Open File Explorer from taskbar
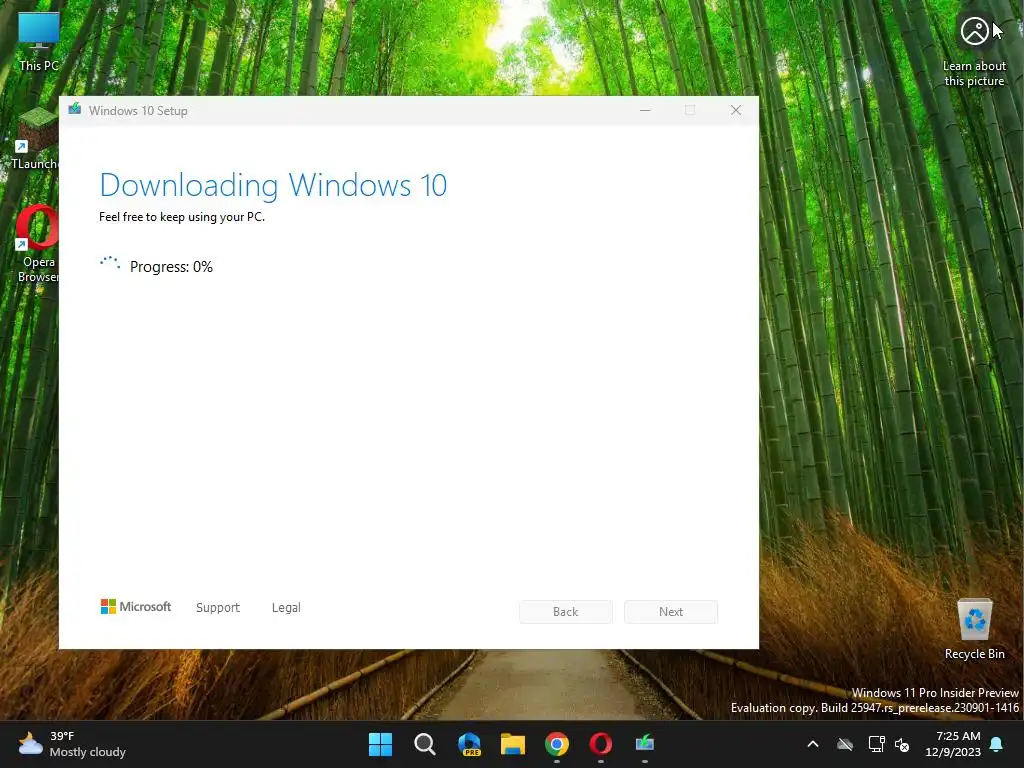 (x=513, y=744)
